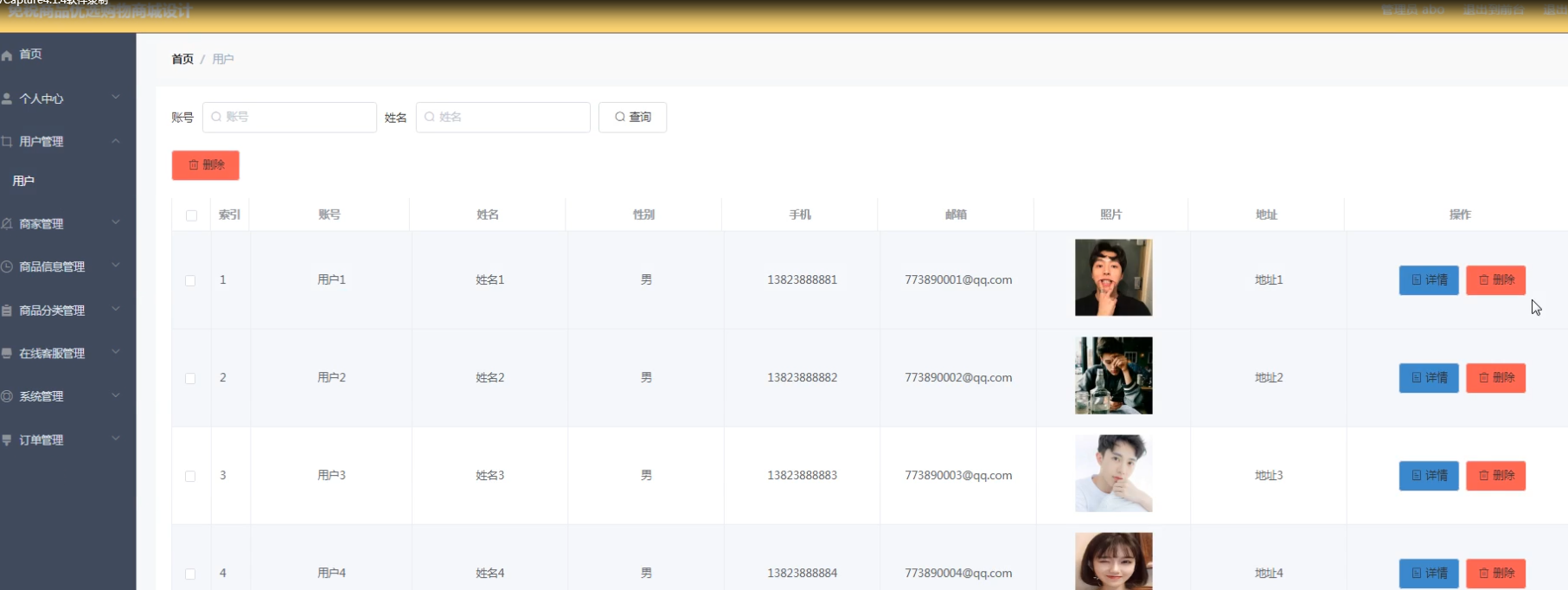Click 删除 for 用户4 row

point(1495,574)
